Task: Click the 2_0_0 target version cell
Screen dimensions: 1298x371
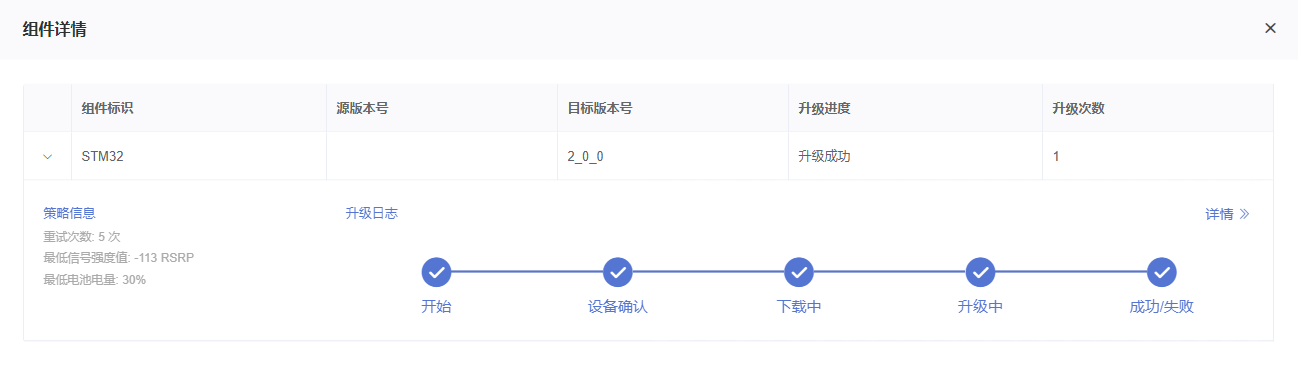Action: (673, 156)
